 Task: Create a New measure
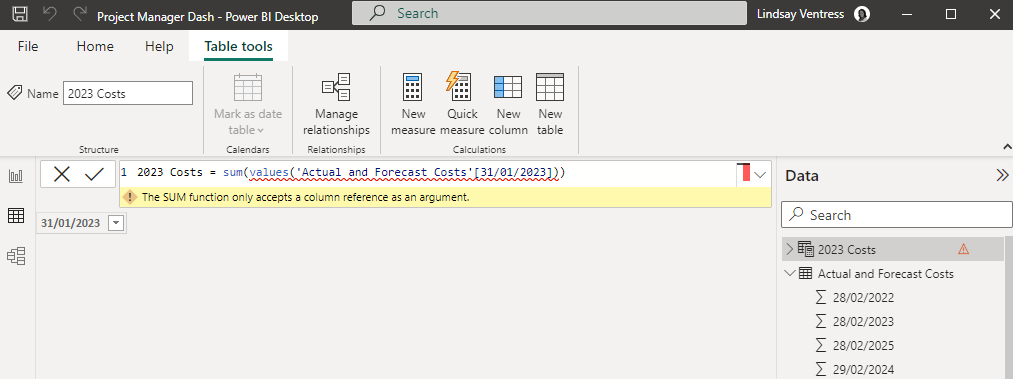pyautogui.click(x=413, y=104)
